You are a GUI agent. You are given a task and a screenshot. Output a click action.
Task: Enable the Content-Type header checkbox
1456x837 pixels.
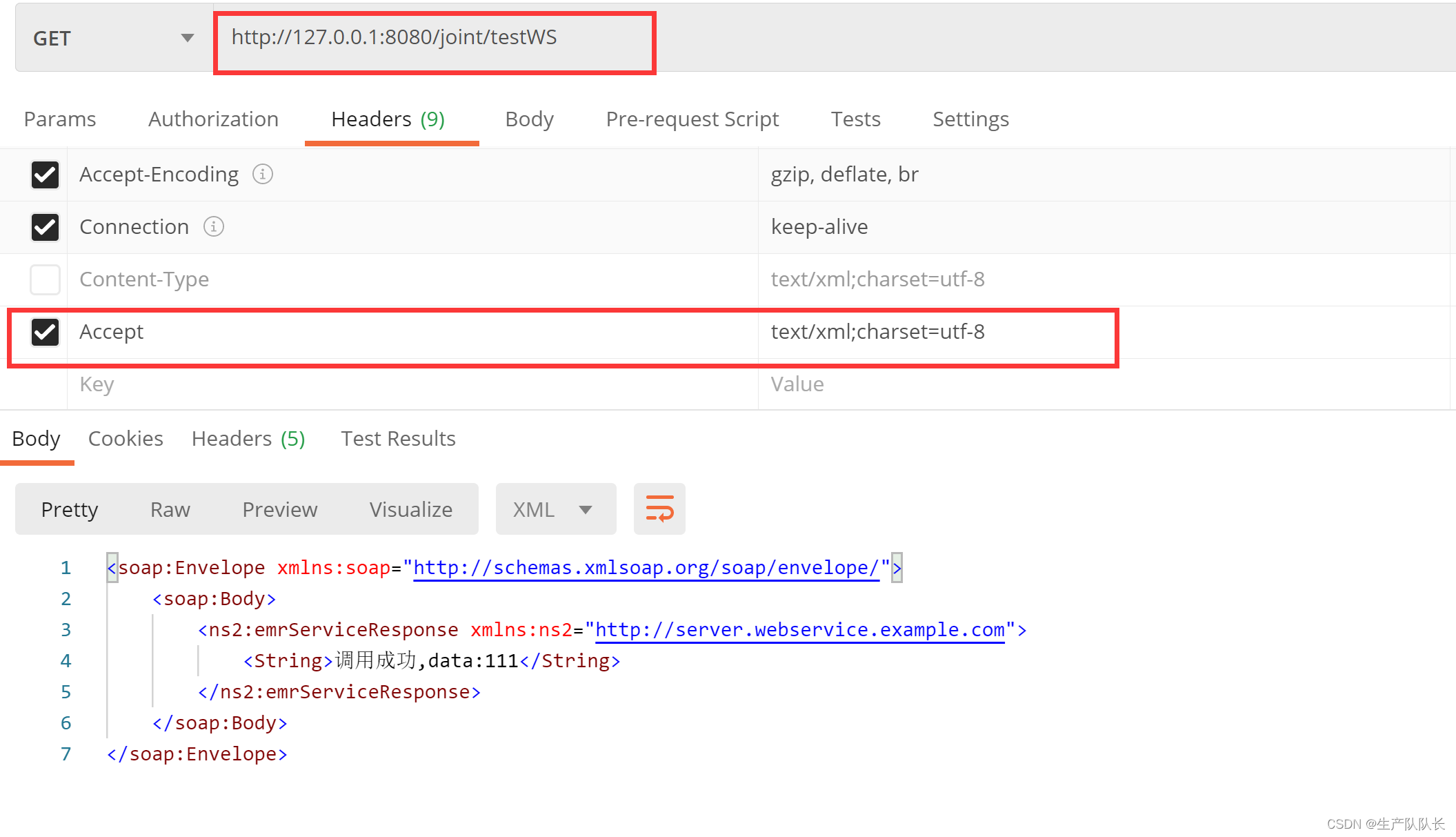[x=45, y=279]
